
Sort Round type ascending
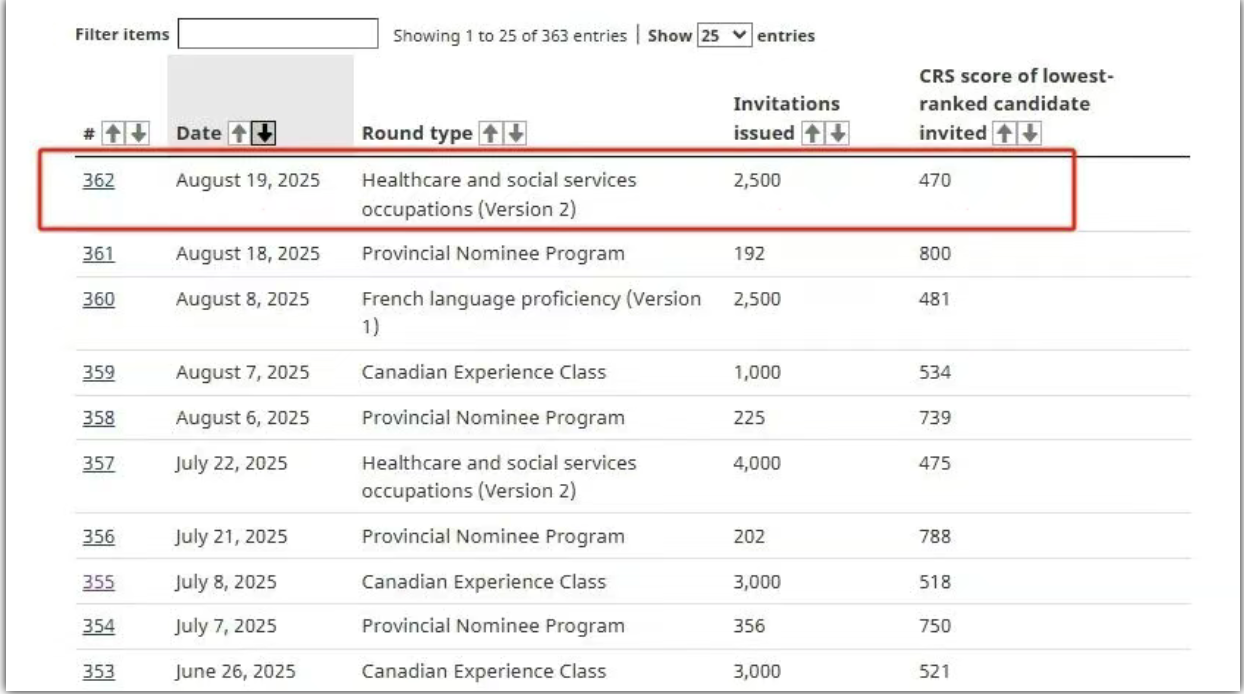pyautogui.click(x=490, y=133)
